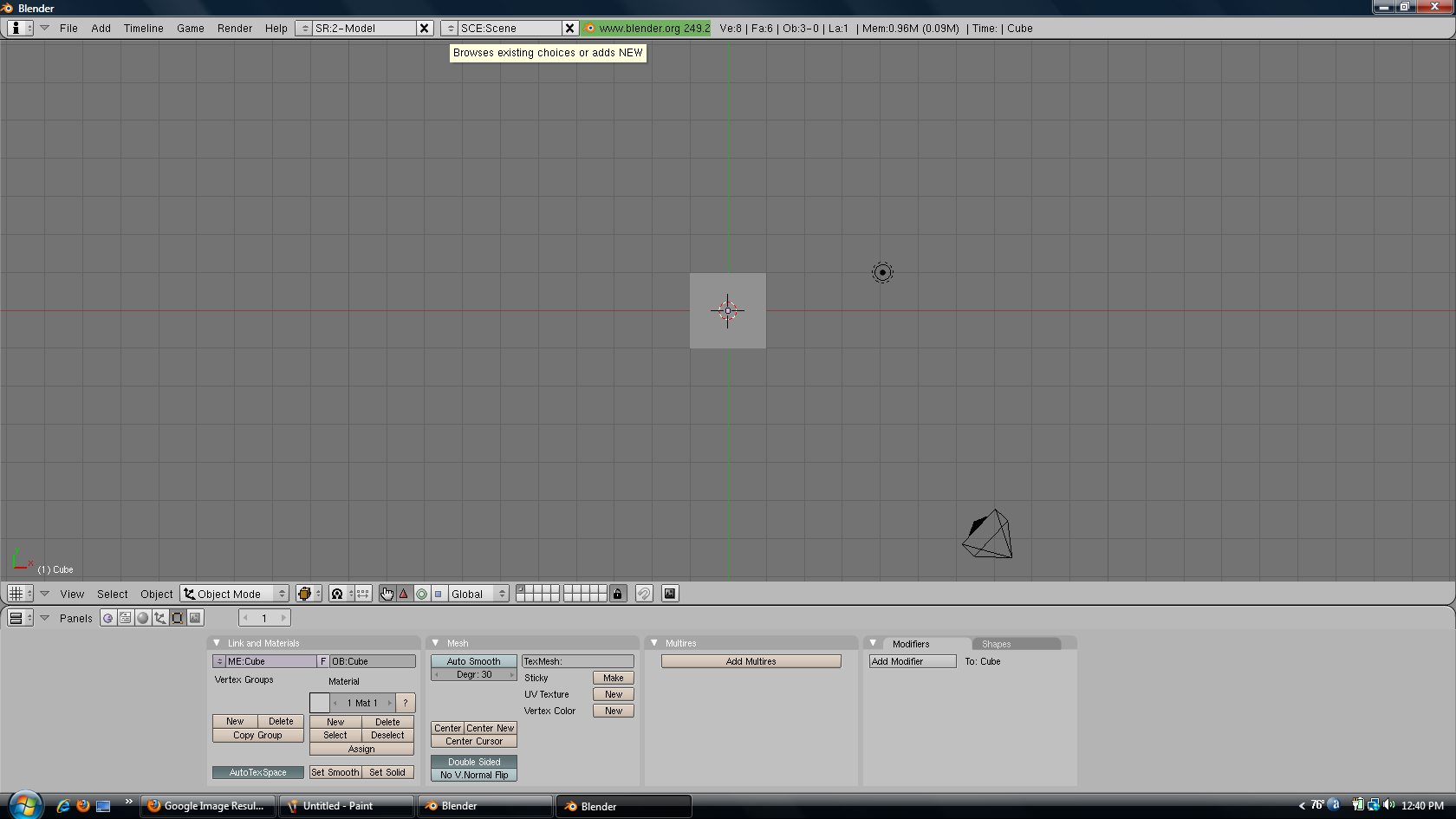Open the scene browse dropdown beside SCE:Scene

[x=450, y=28]
